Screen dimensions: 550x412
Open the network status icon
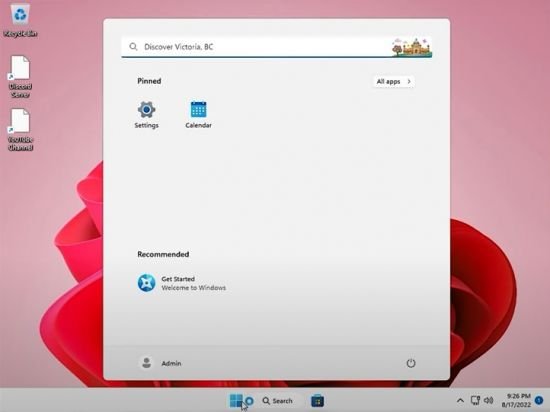tap(475, 400)
